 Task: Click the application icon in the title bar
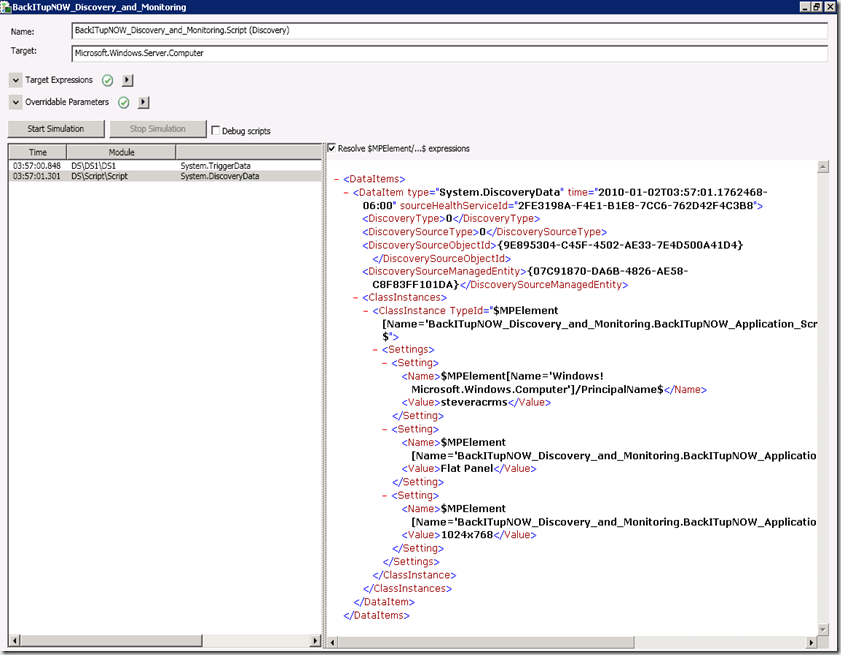coord(6,7)
